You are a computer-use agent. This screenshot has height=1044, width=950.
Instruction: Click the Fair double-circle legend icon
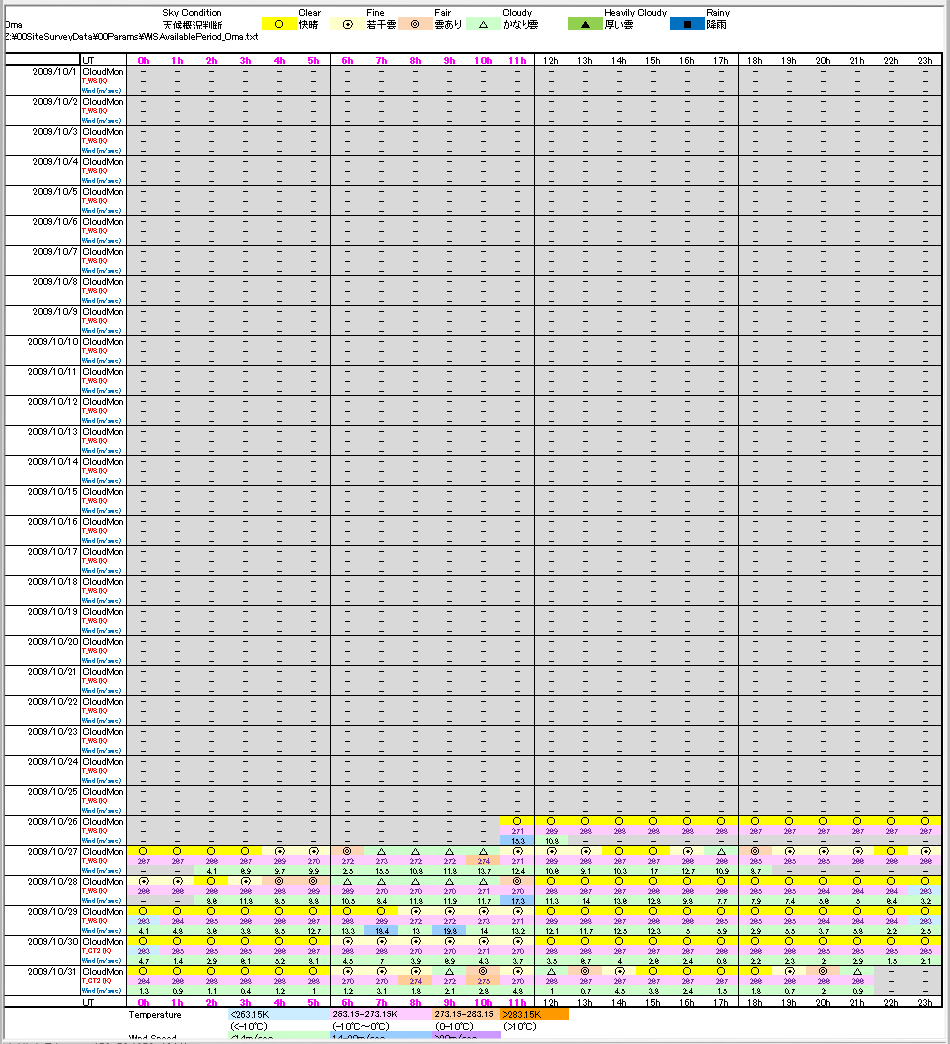pyautogui.click(x=415, y=23)
